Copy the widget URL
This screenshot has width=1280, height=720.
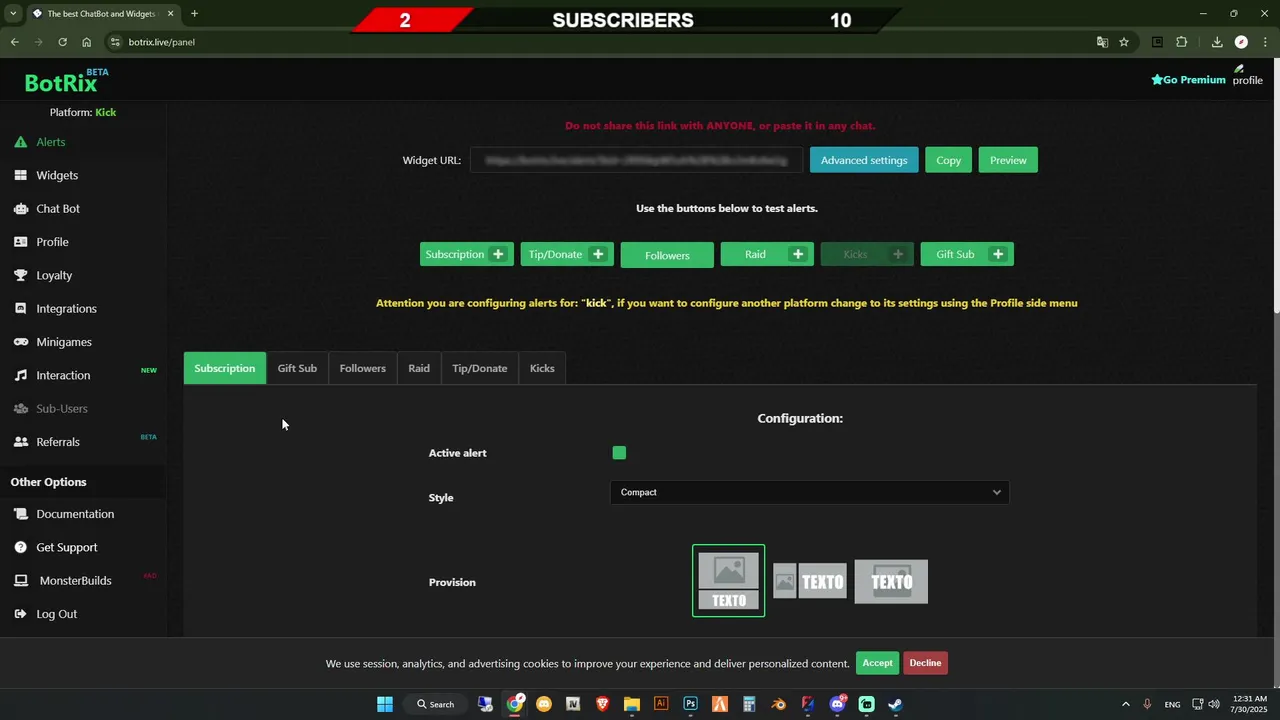(x=948, y=160)
